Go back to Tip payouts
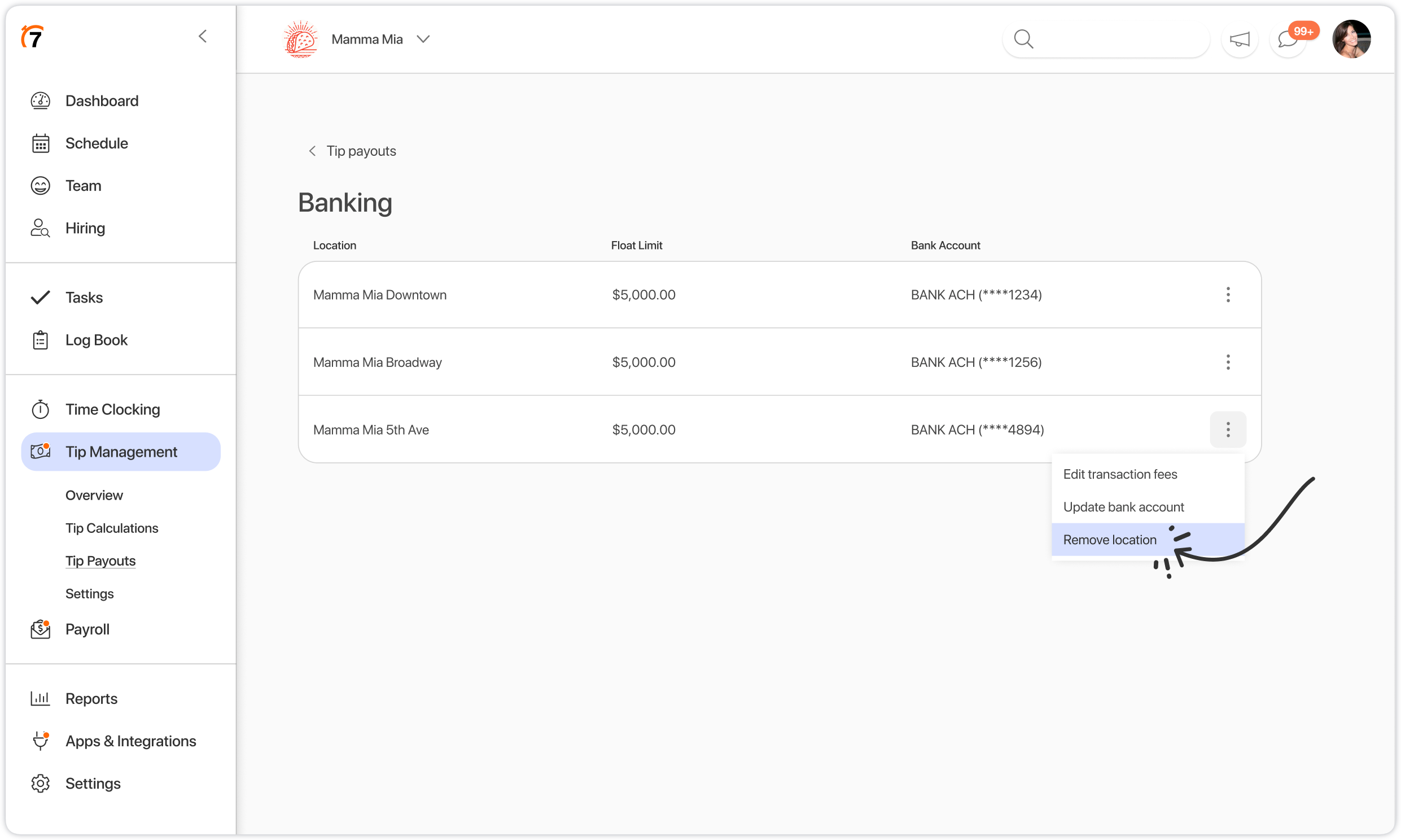This screenshot has width=1401, height=840. click(x=353, y=151)
